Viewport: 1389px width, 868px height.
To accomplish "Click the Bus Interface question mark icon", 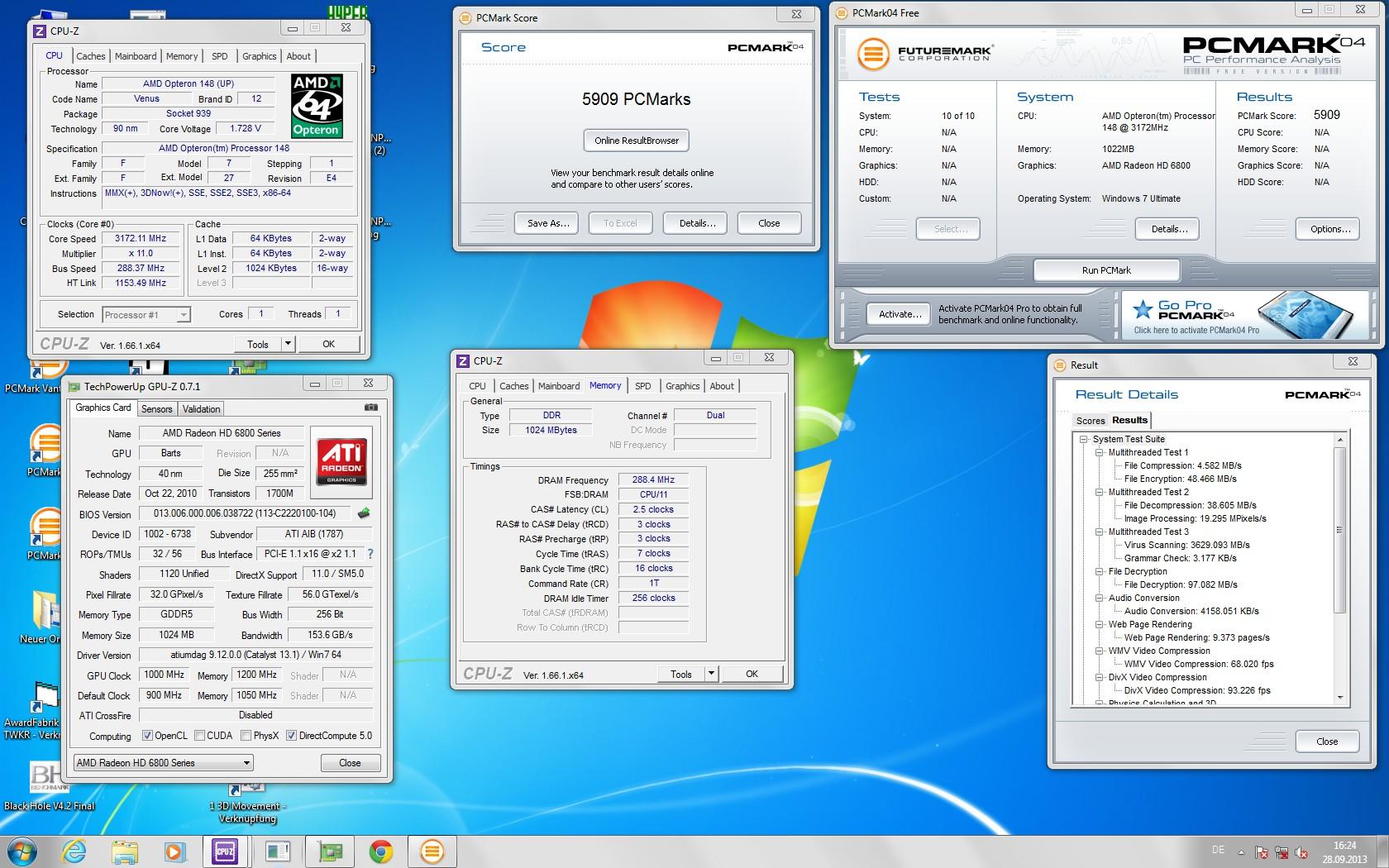I will (370, 554).
